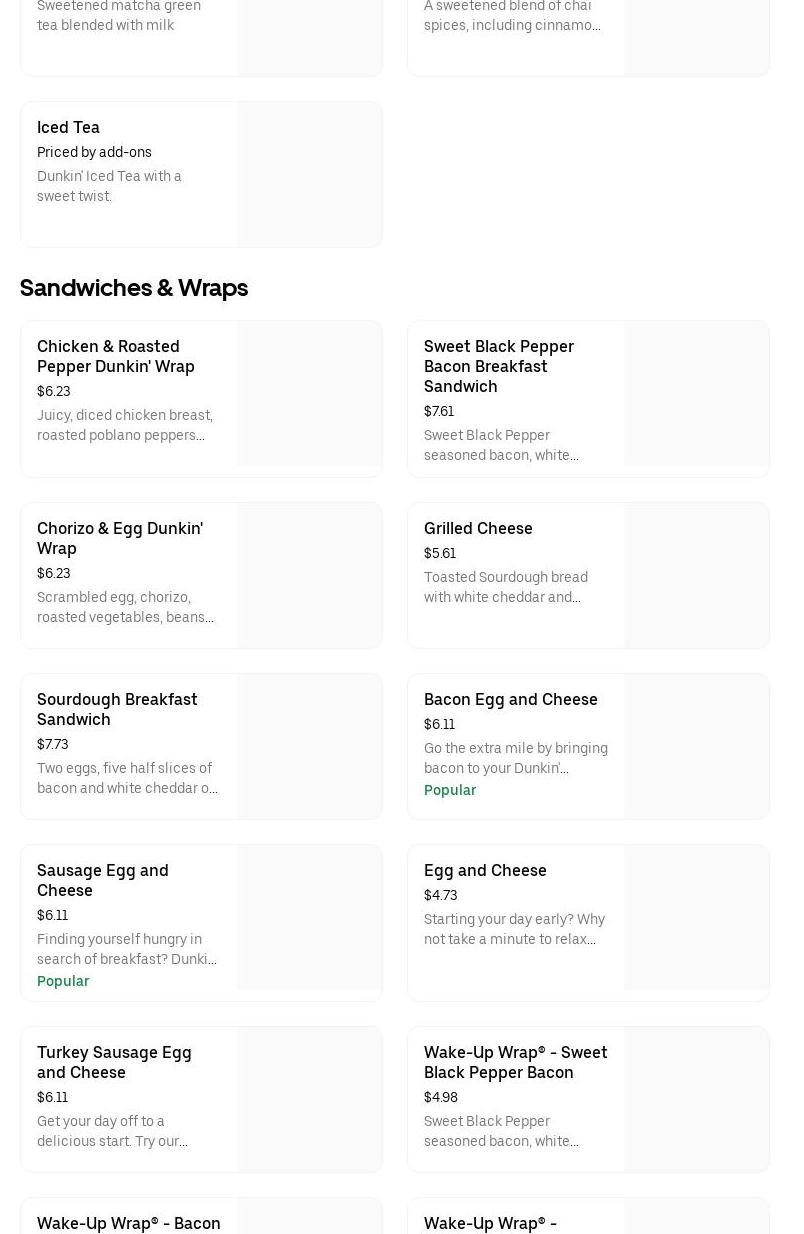Click the $7.61 price of the bacon sandwich
The image size is (804, 1234).
click(439, 411)
